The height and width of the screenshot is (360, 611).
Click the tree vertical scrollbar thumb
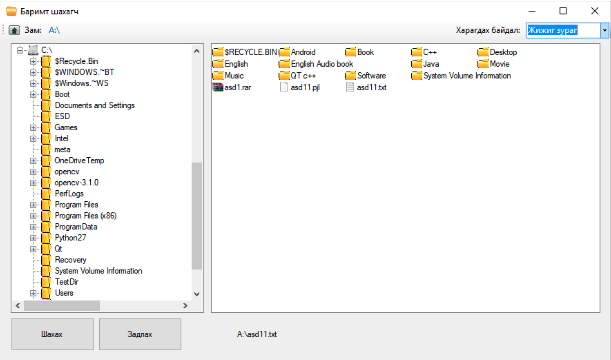click(x=197, y=216)
